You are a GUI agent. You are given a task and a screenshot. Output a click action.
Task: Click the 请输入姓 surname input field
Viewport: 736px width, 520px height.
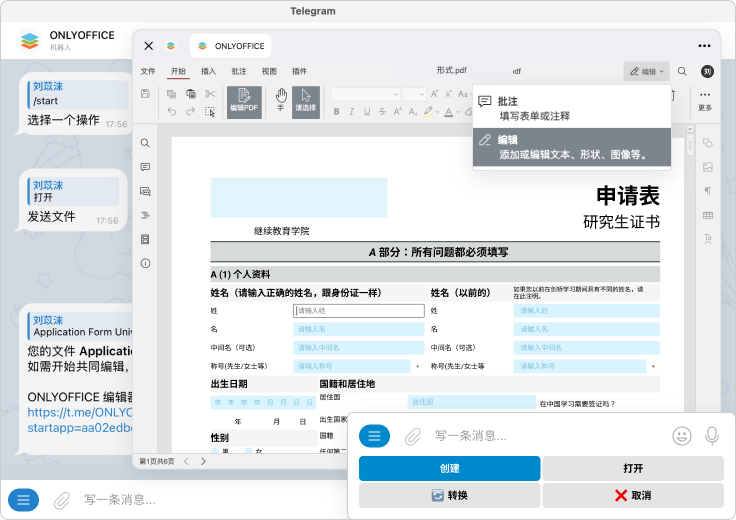point(359,311)
